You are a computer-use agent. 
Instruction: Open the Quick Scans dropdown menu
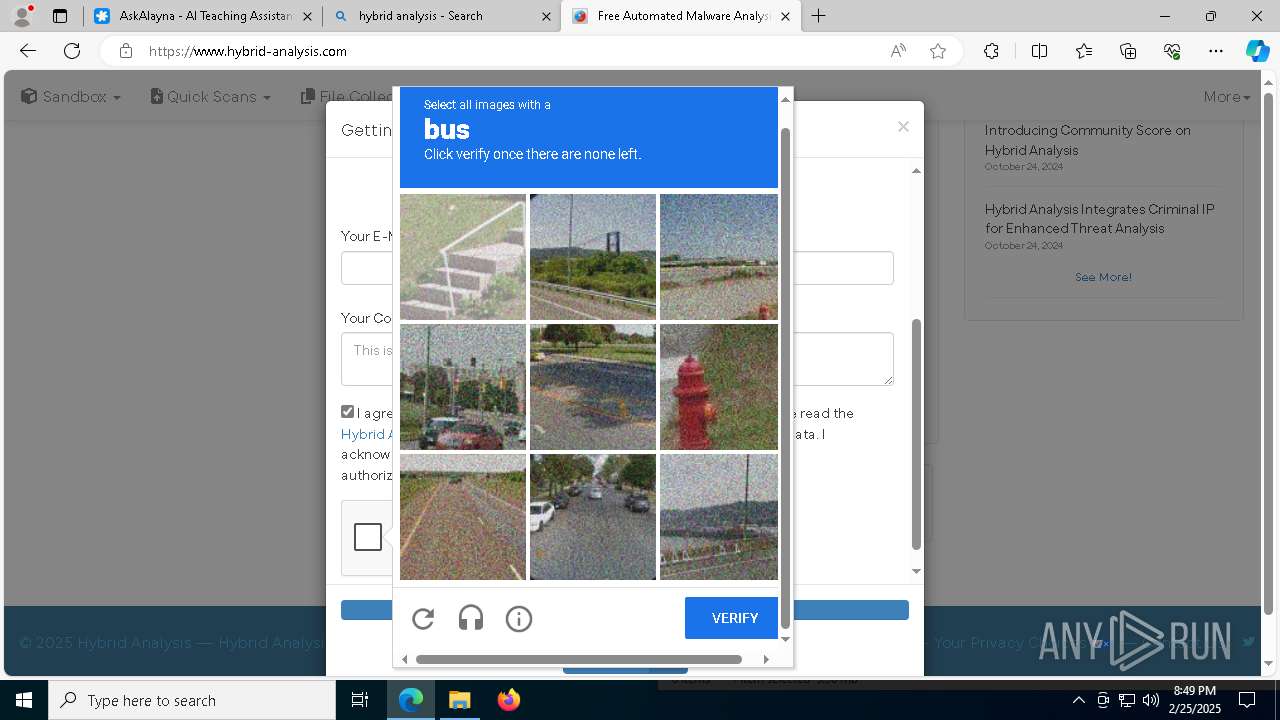coord(210,96)
